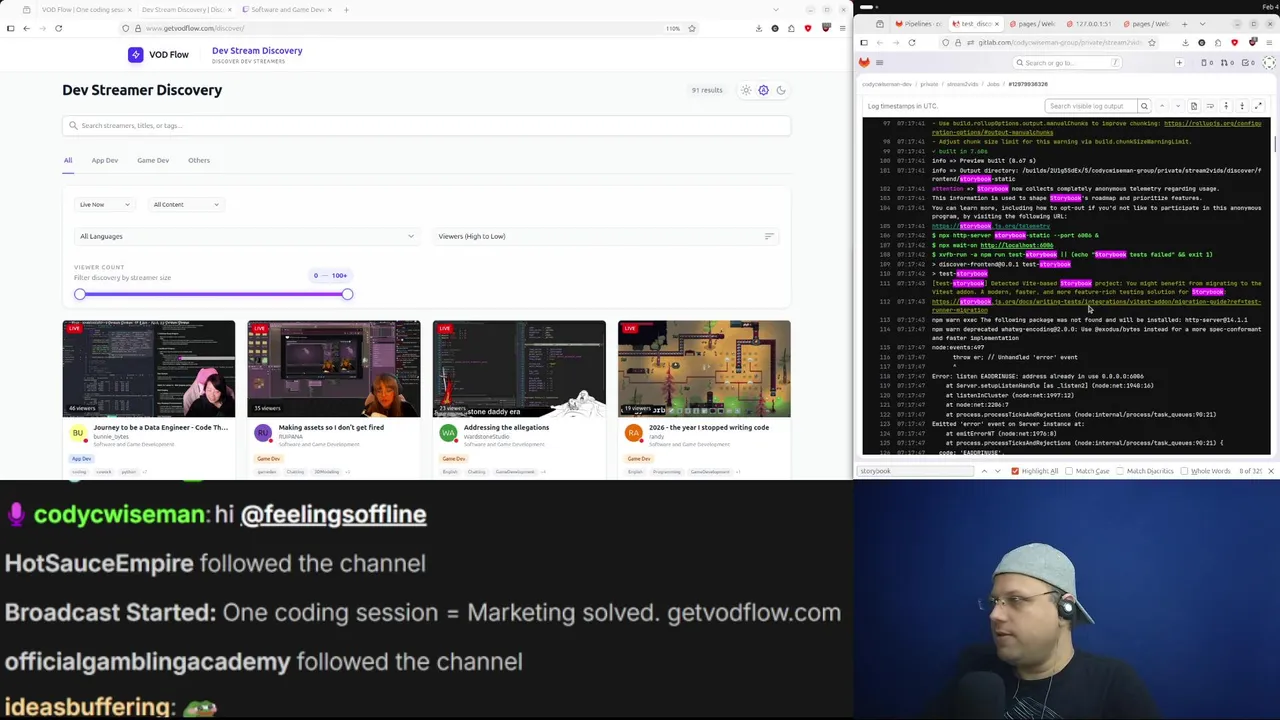The image size is (1280, 720).
Task: Open GitLab to-do list counter
Action: pyautogui.click(x=1248, y=63)
